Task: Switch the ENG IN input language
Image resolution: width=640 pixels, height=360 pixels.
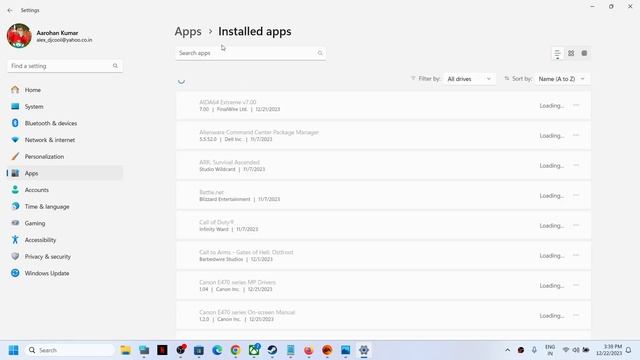Action: coord(550,350)
